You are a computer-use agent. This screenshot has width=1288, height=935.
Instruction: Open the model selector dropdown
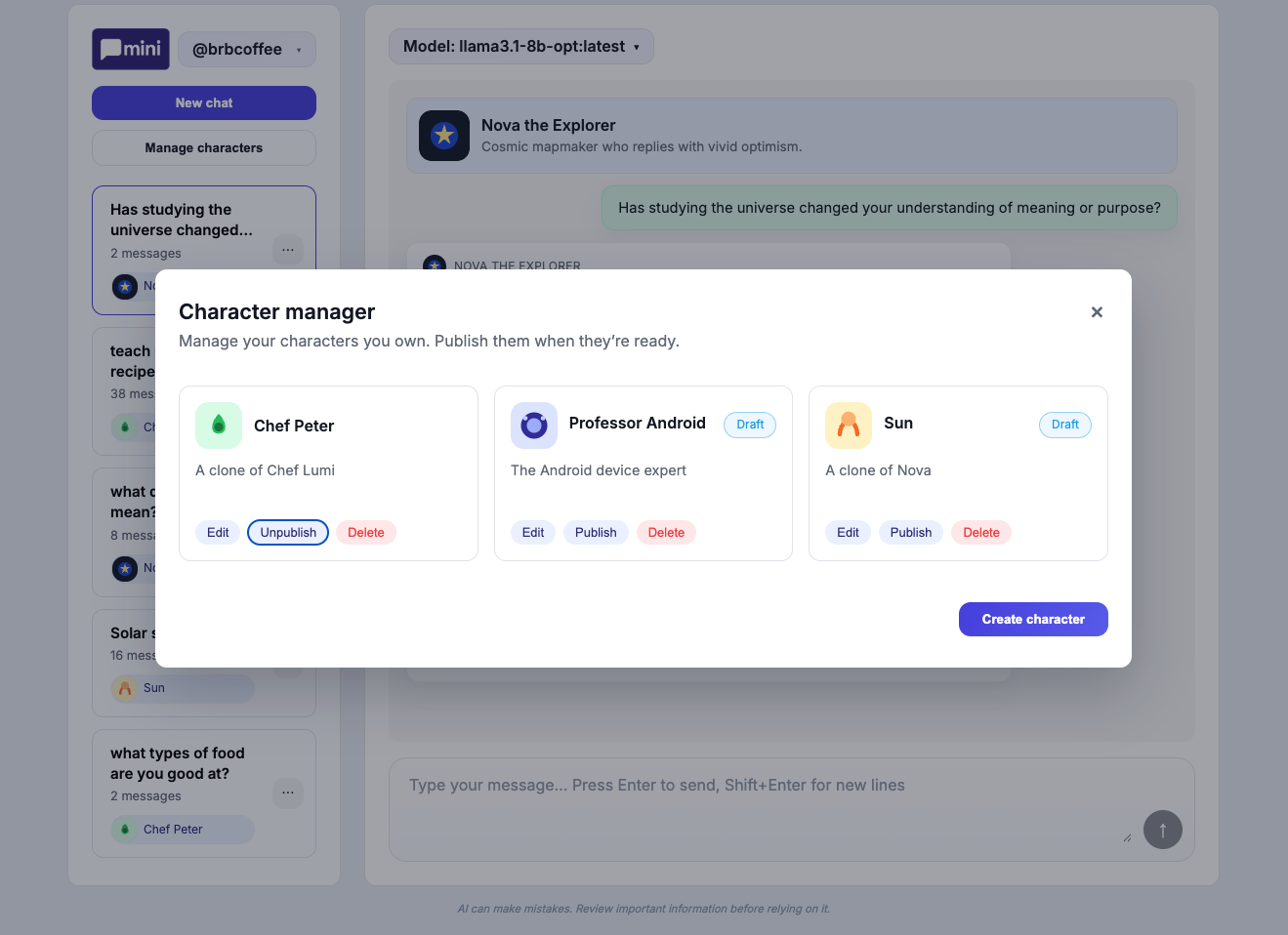pos(520,46)
